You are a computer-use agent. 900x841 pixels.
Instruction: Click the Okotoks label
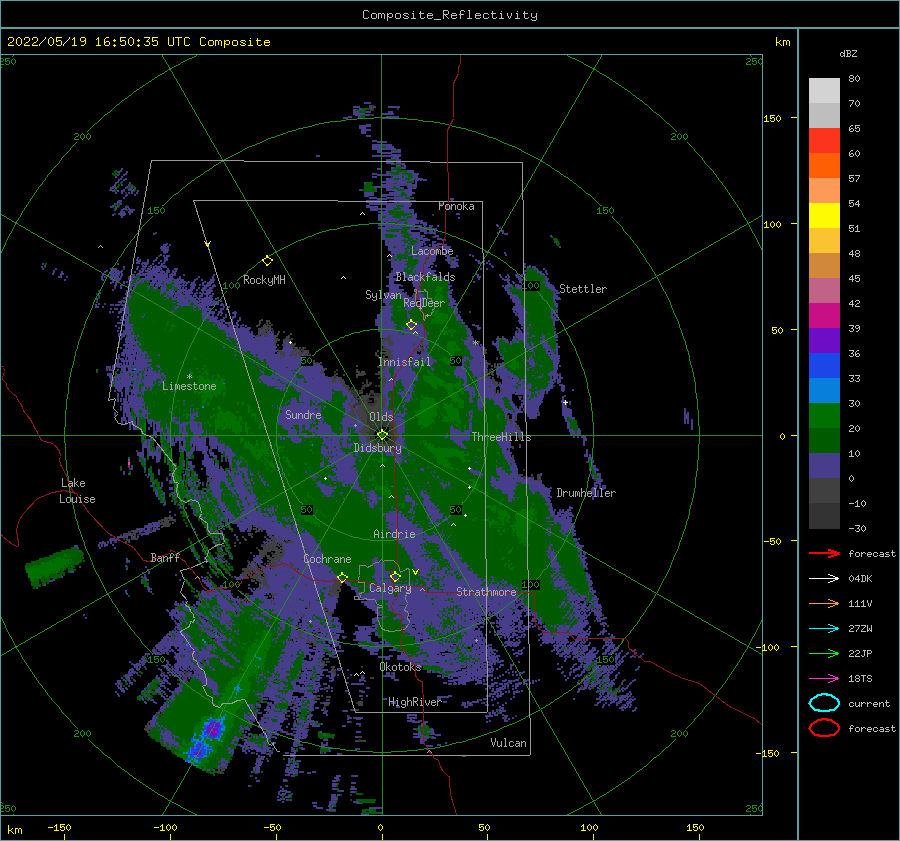click(x=400, y=667)
